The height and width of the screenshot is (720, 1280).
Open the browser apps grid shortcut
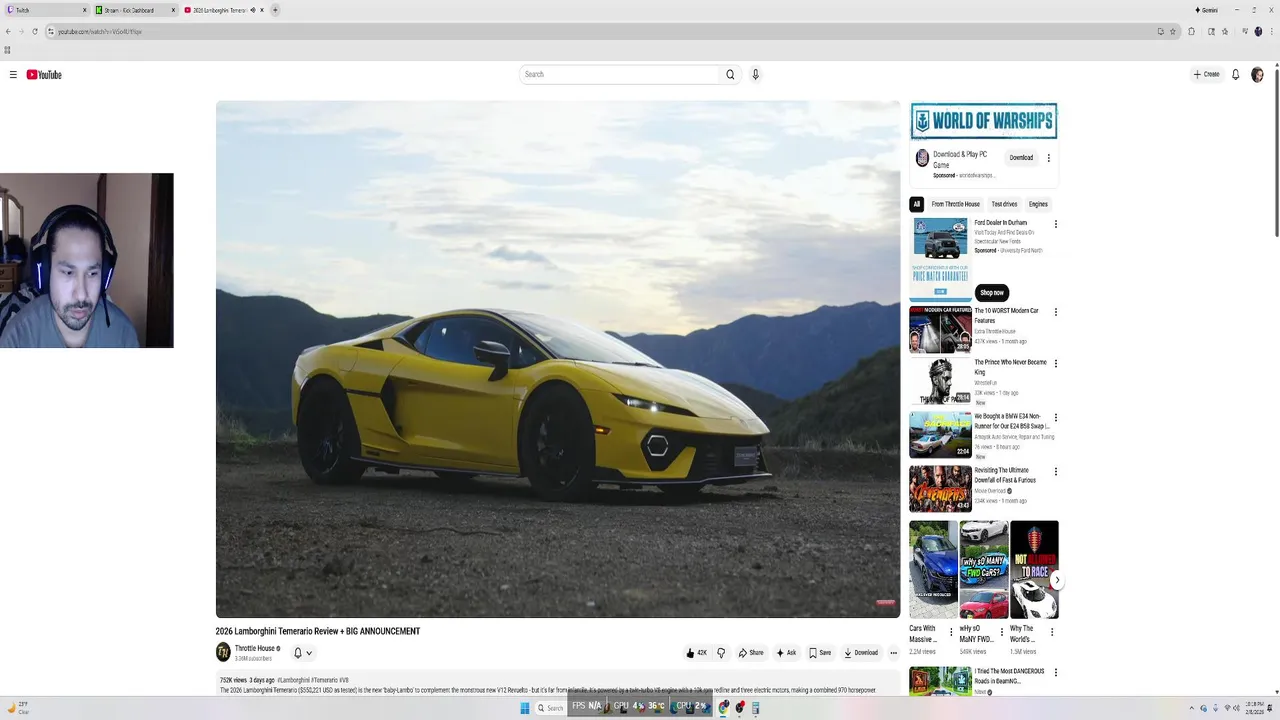coord(7,49)
